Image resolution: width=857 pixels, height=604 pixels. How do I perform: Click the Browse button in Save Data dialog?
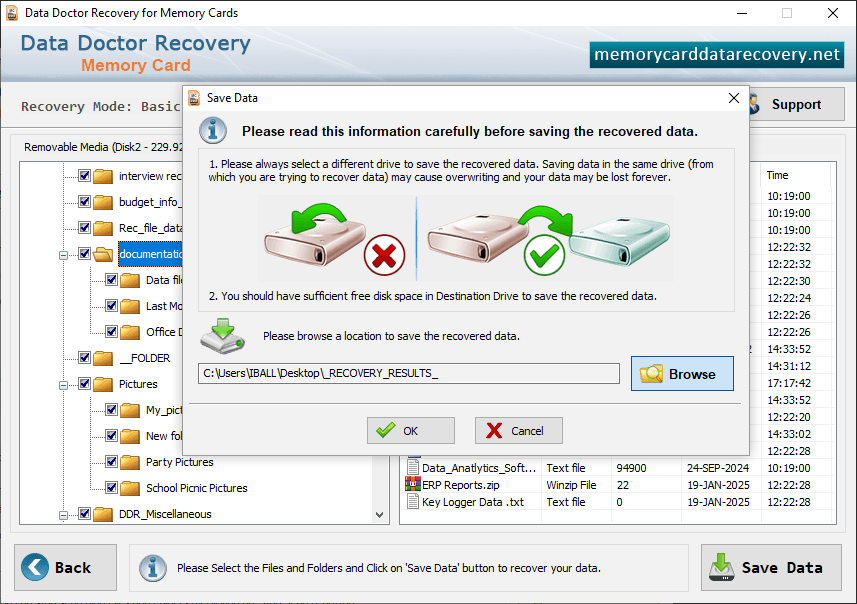click(682, 374)
